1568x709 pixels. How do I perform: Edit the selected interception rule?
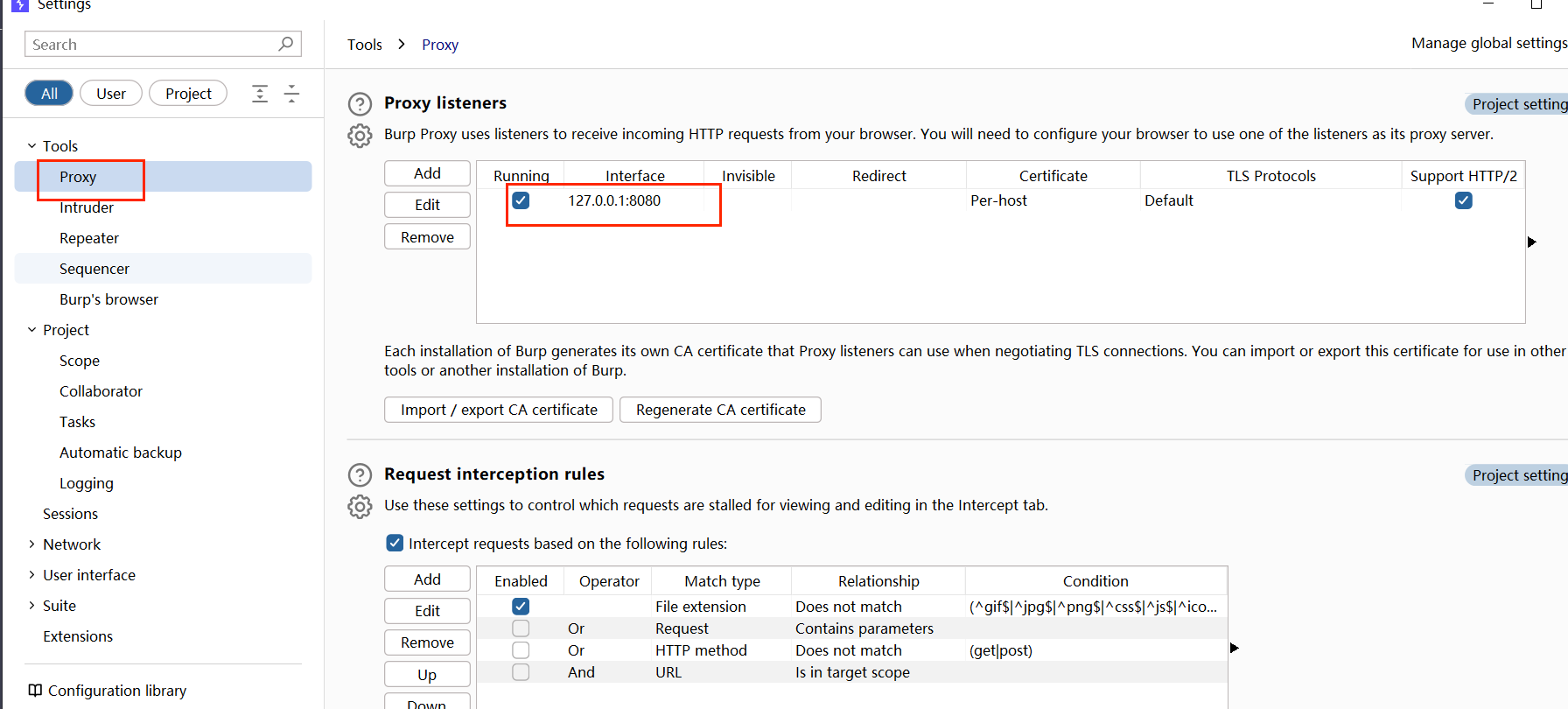tap(427, 611)
